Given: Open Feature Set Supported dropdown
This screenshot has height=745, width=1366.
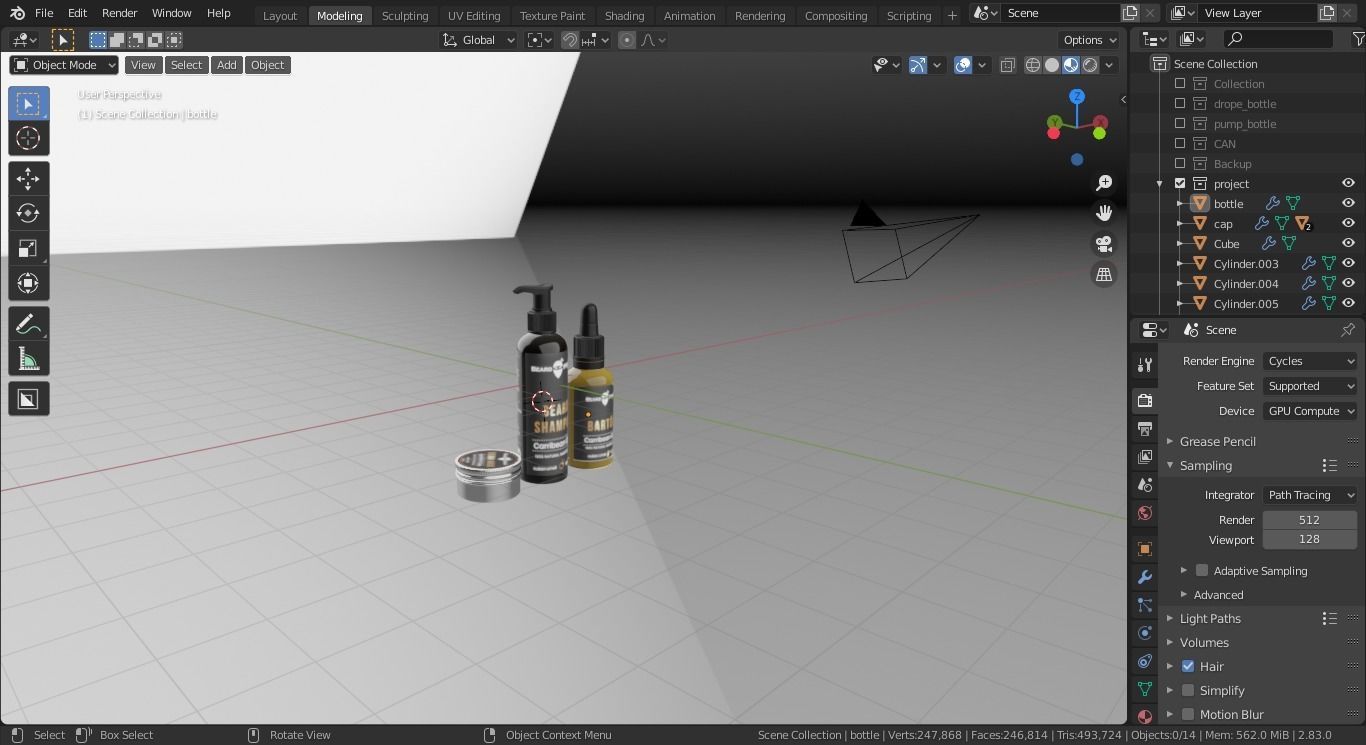Looking at the screenshot, I should (x=1310, y=386).
